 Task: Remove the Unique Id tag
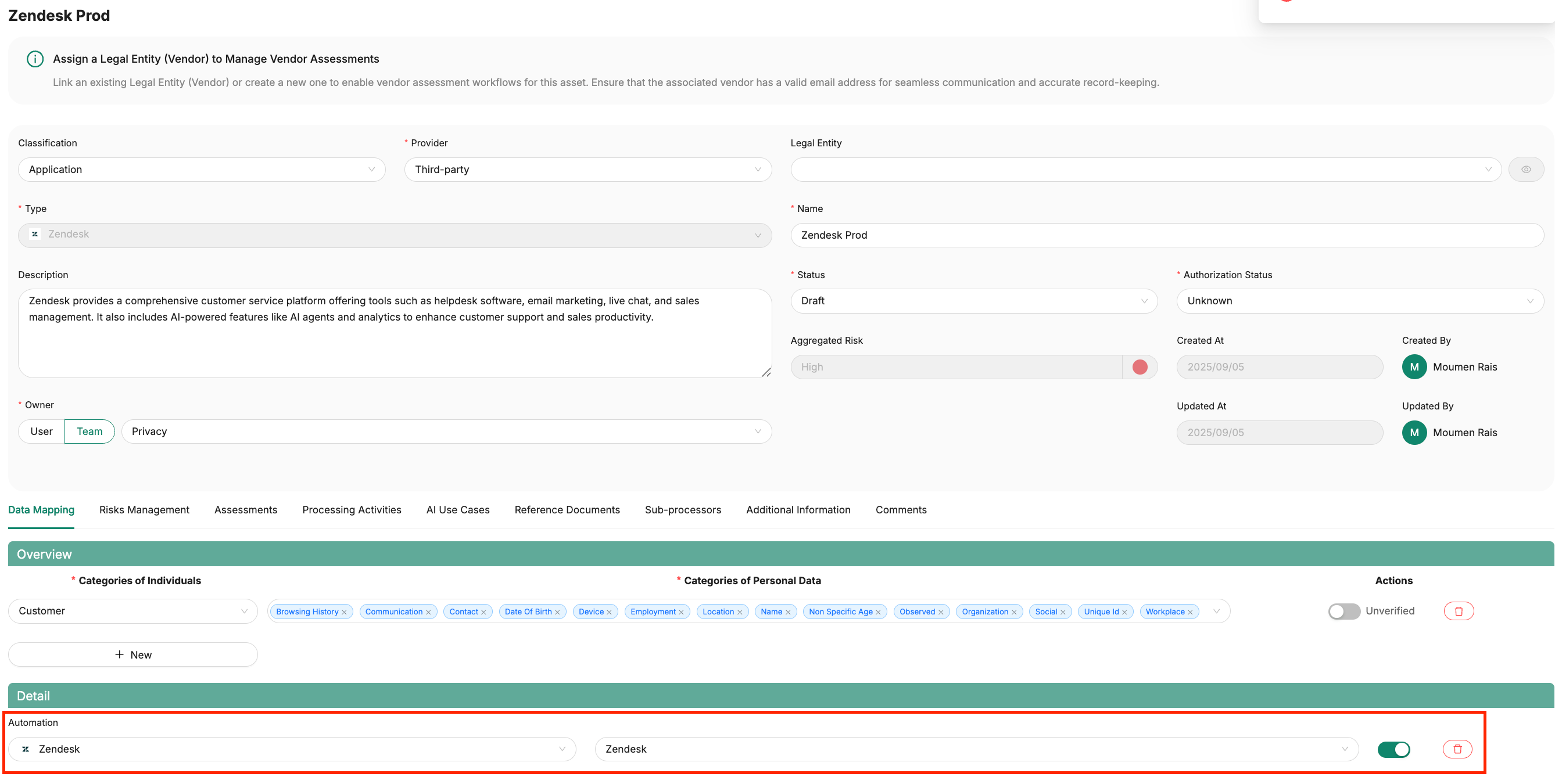click(1124, 612)
